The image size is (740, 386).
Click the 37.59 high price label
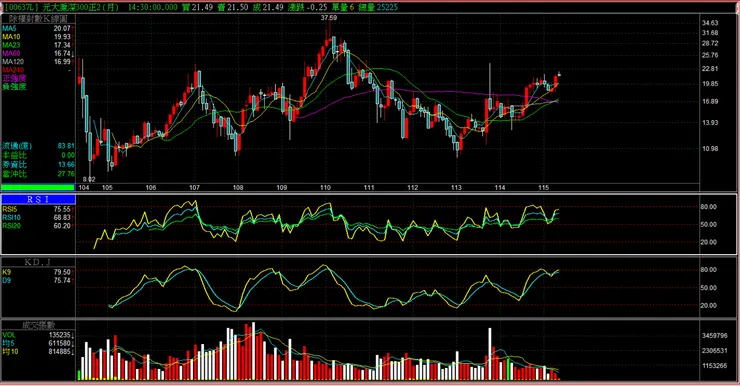tap(328, 18)
